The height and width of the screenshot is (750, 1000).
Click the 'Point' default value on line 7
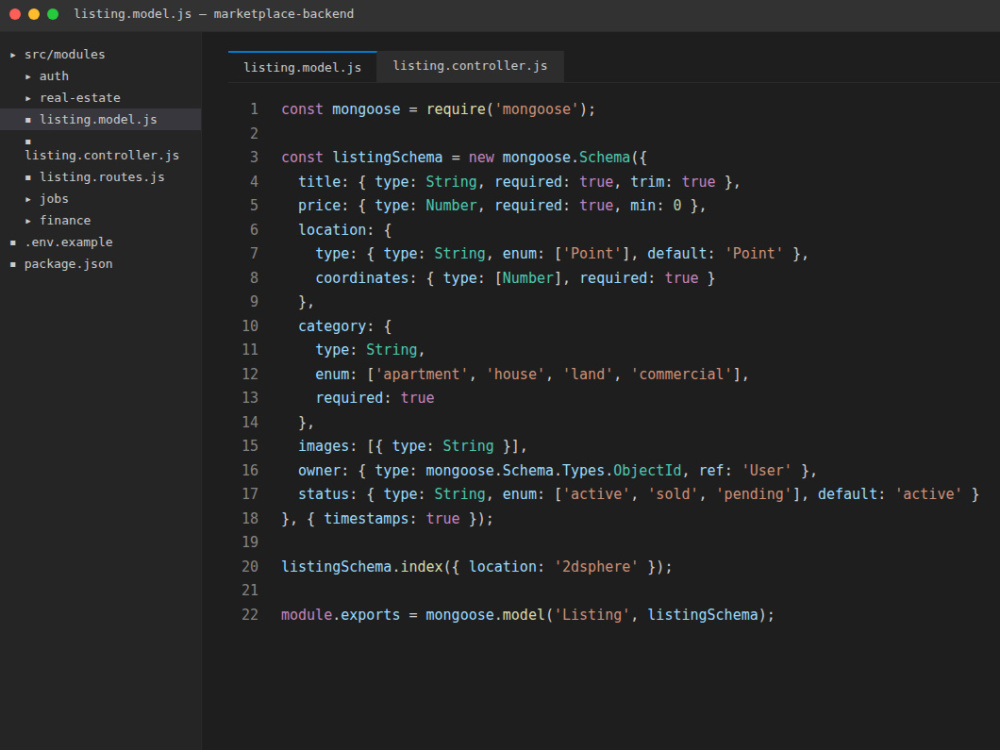[753, 253]
